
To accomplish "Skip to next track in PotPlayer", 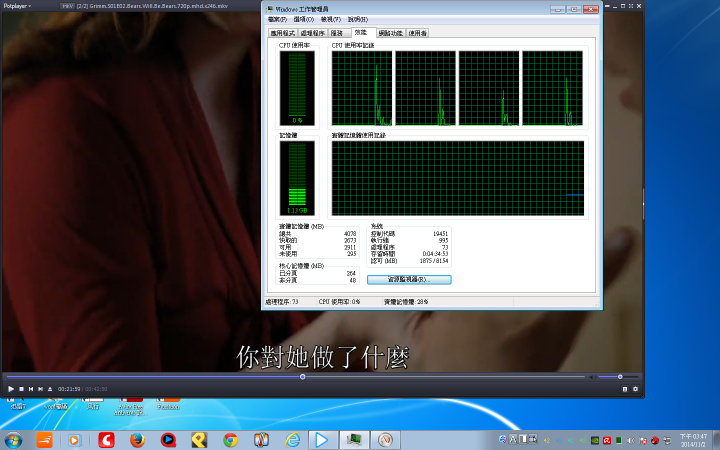I will pos(40,389).
